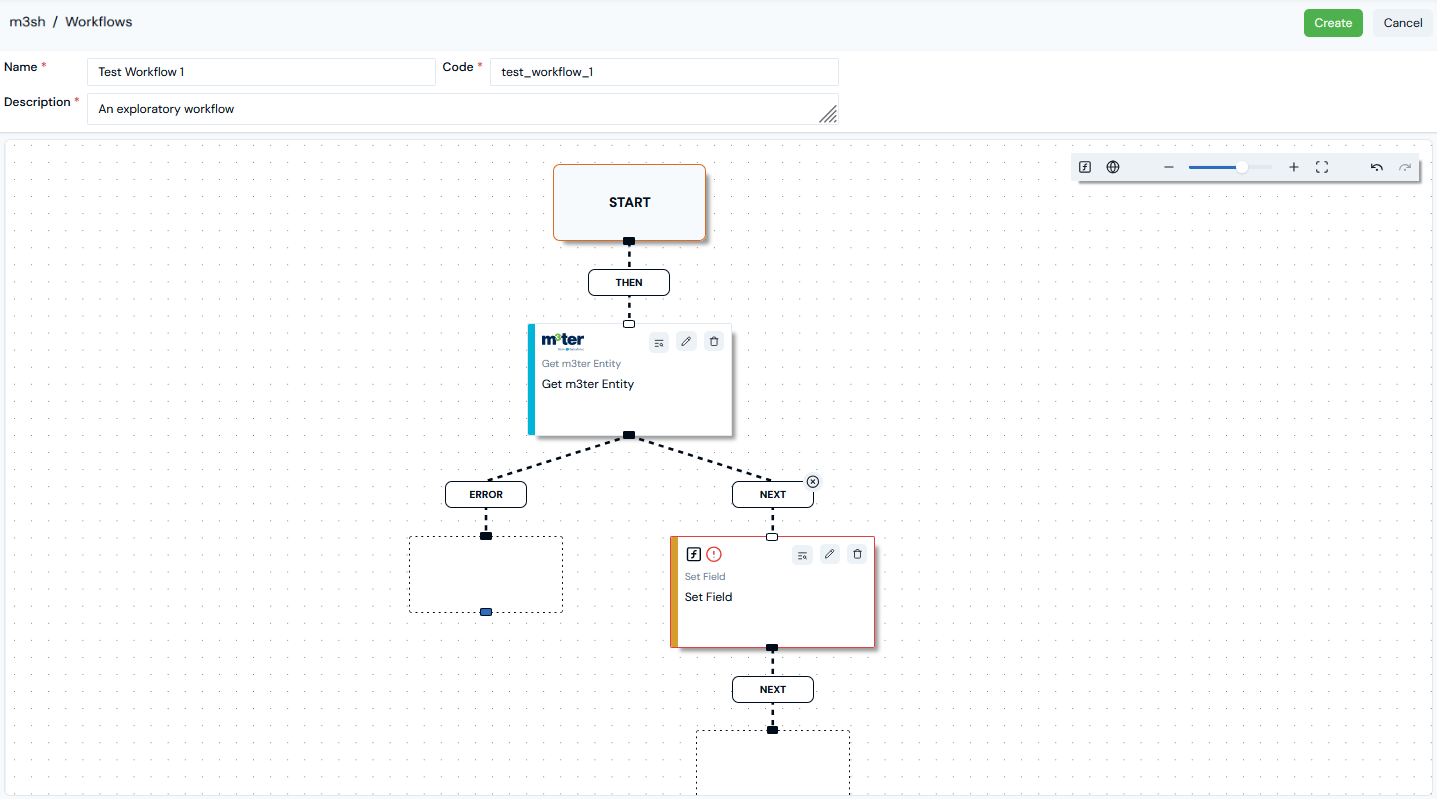Screen dimensions: 1437x799
Task: Click the 'Set Field' node title text
Action: pos(709,597)
